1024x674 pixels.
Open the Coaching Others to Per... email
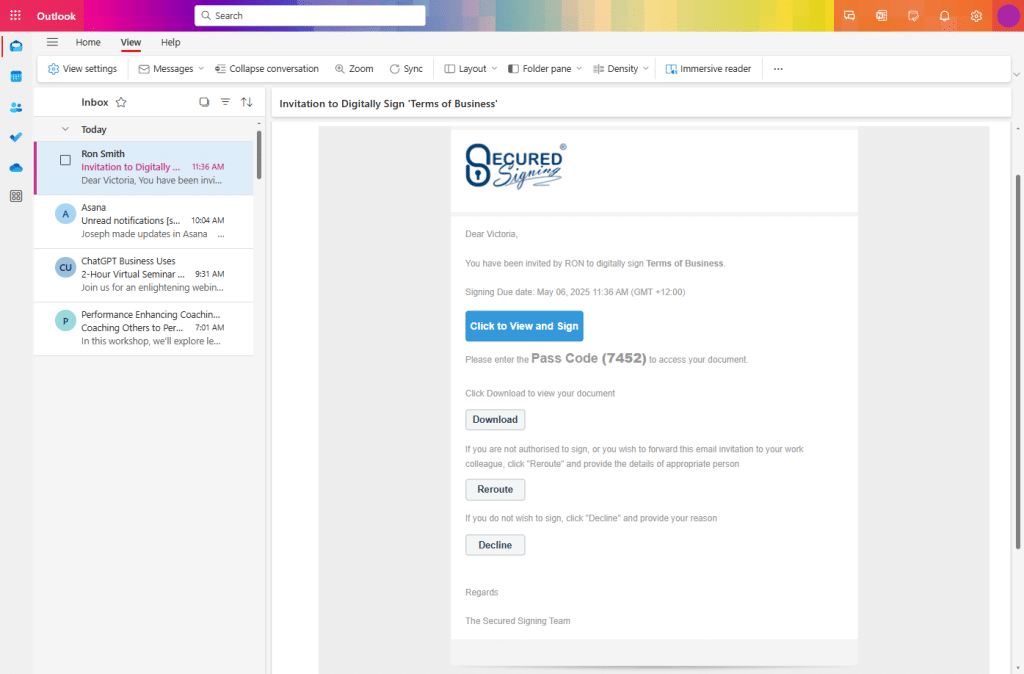(144, 329)
